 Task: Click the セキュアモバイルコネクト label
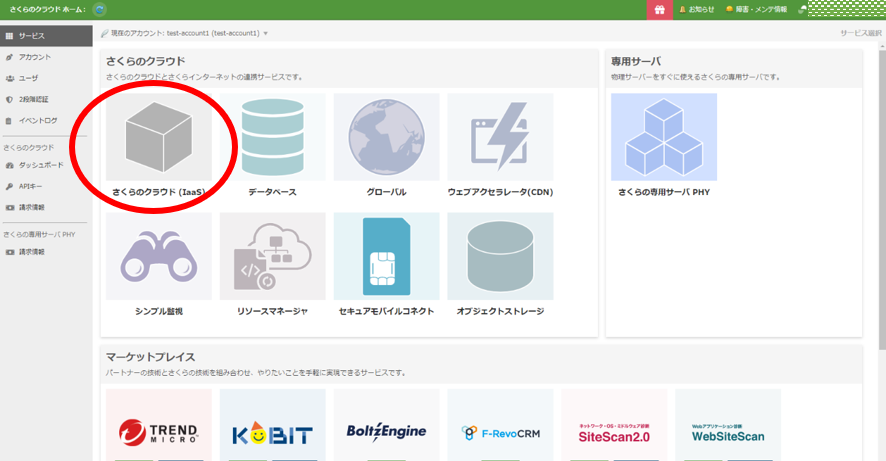point(386,311)
